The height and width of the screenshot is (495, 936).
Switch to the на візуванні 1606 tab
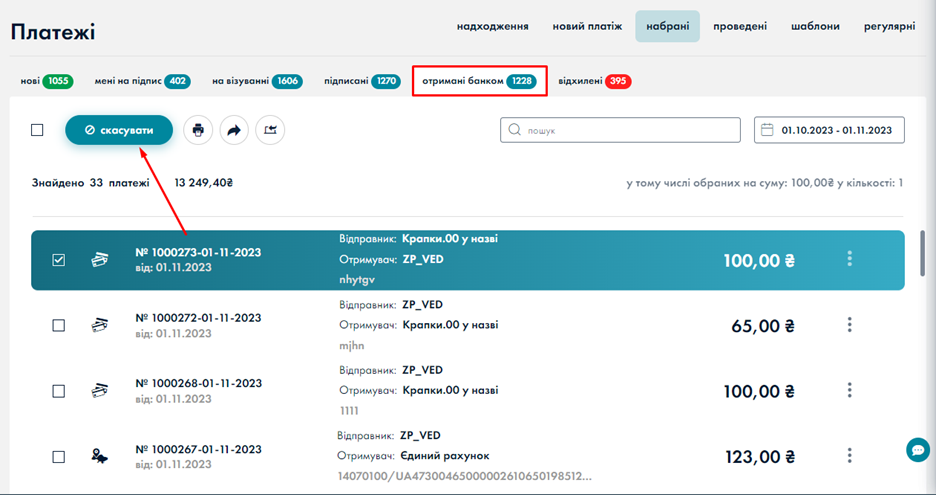point(257,81)
